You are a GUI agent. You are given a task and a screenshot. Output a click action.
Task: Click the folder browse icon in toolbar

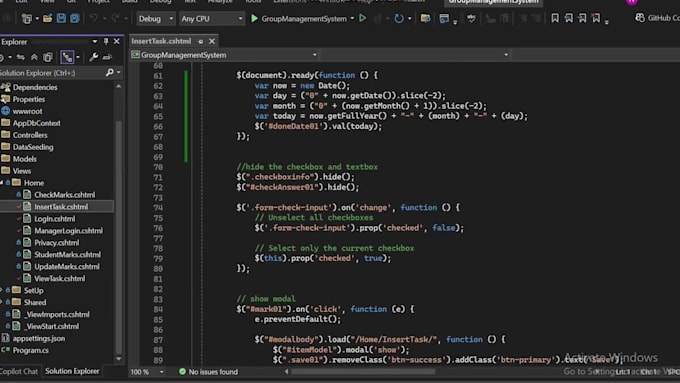click(x=425, y=18)
